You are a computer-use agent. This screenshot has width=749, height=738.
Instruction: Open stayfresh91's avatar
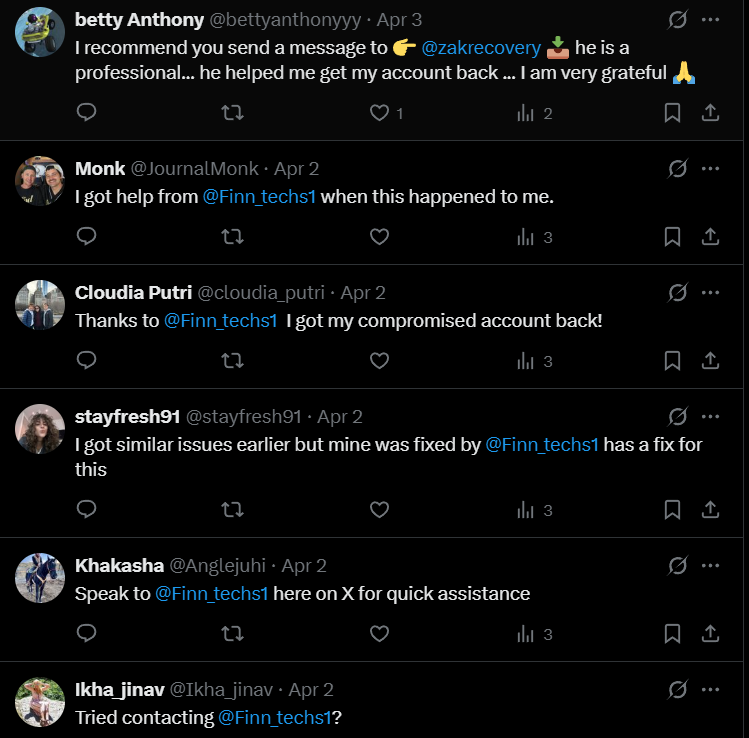[x=40, y=429]
